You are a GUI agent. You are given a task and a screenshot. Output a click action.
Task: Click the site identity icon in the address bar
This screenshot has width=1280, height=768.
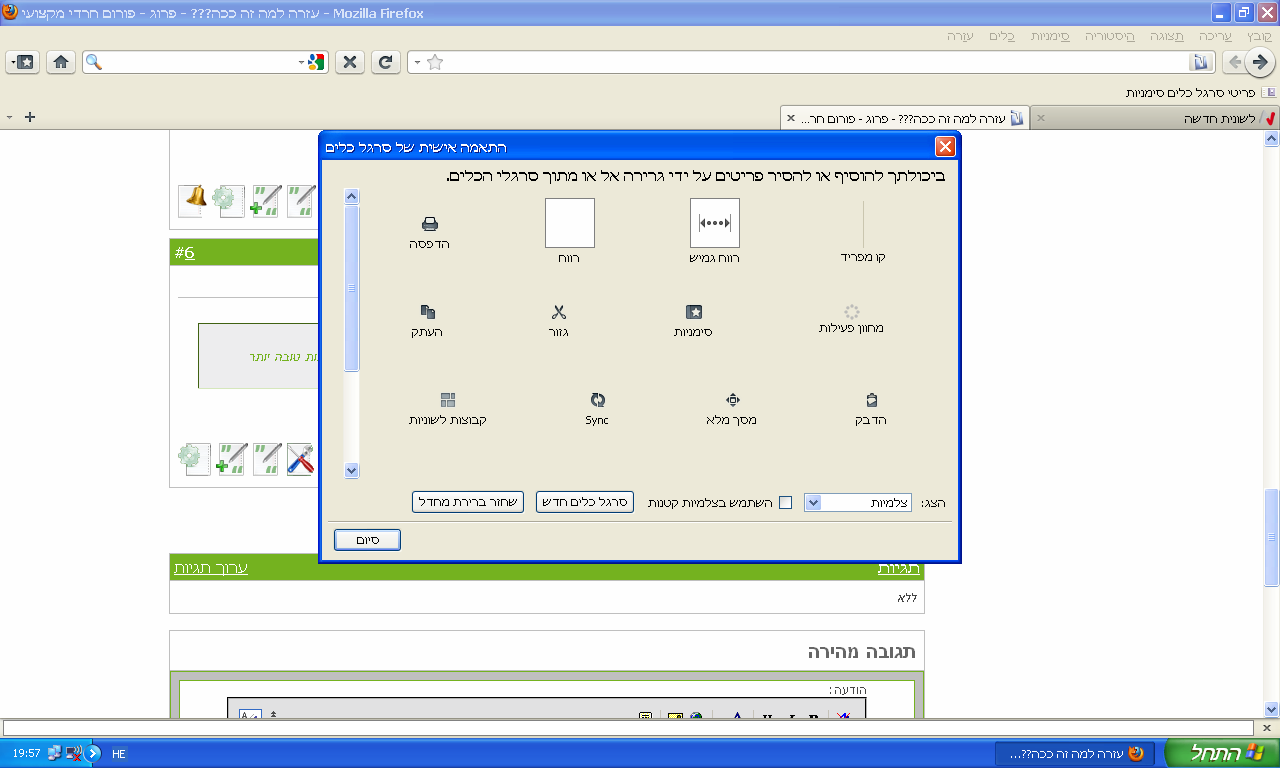[1200, 62]
